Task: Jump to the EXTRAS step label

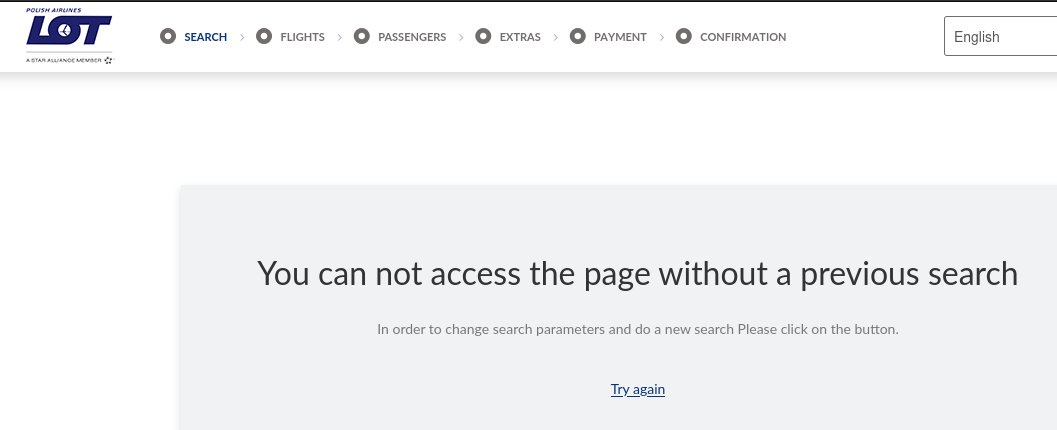Action: pyautogui.click(x=520, y=37)
